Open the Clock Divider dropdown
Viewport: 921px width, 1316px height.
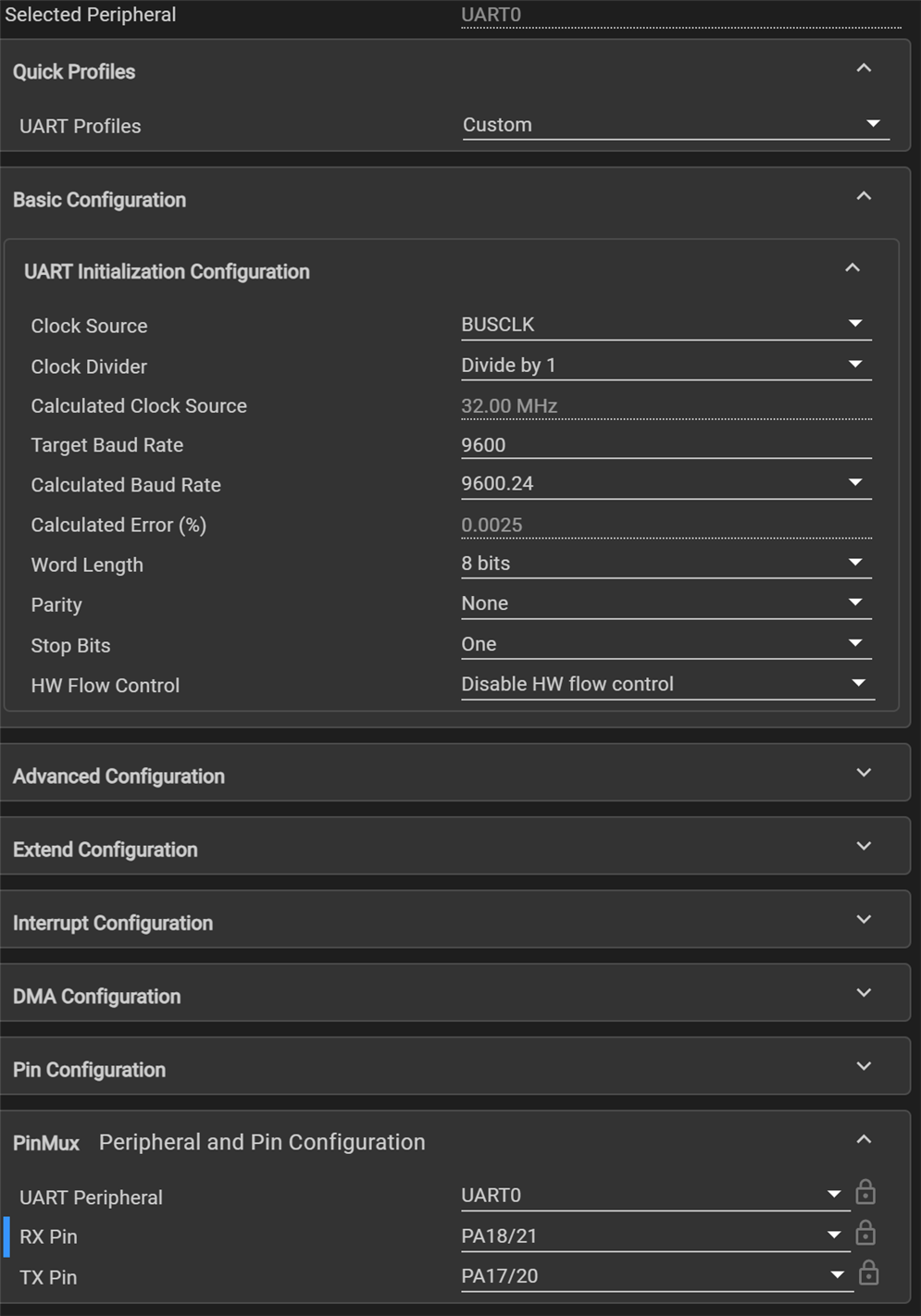pos(666,366)
